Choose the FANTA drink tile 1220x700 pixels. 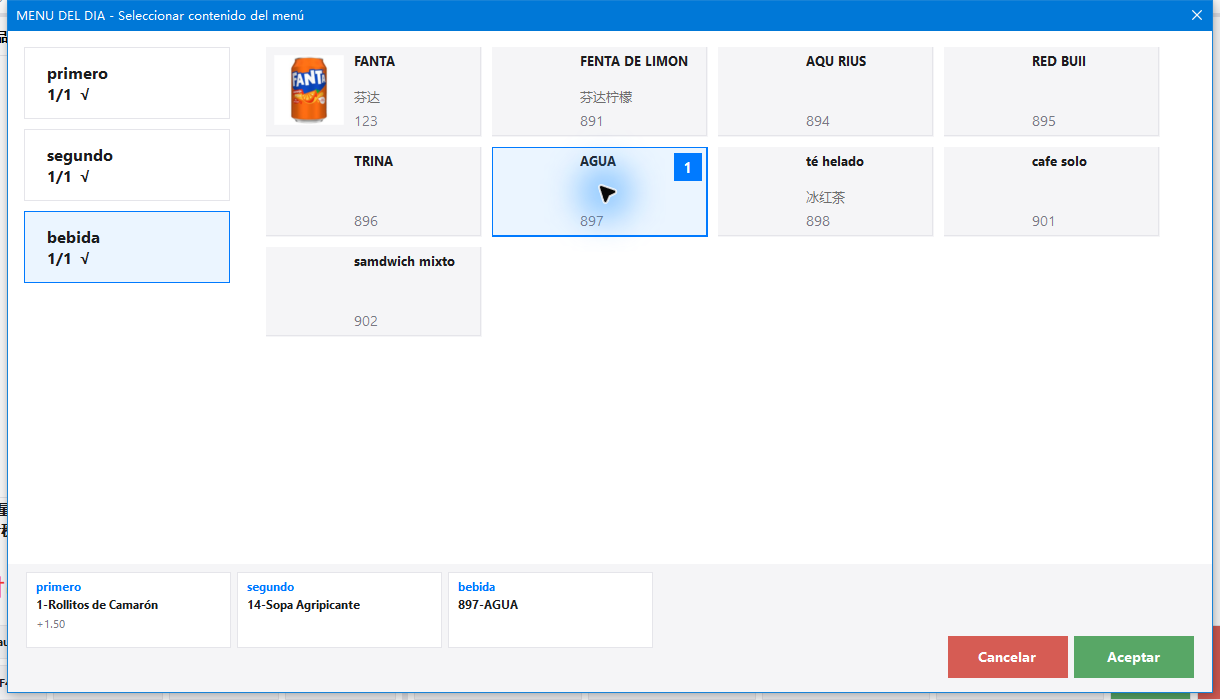[374, 91]
